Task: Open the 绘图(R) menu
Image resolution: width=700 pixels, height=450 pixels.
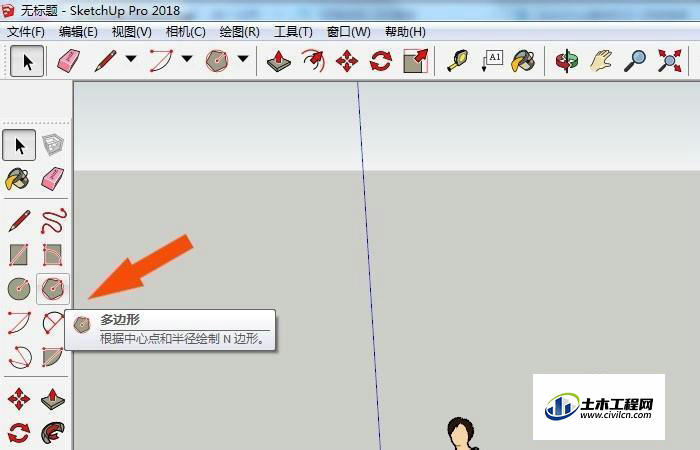Action: [x=240, y=32]
